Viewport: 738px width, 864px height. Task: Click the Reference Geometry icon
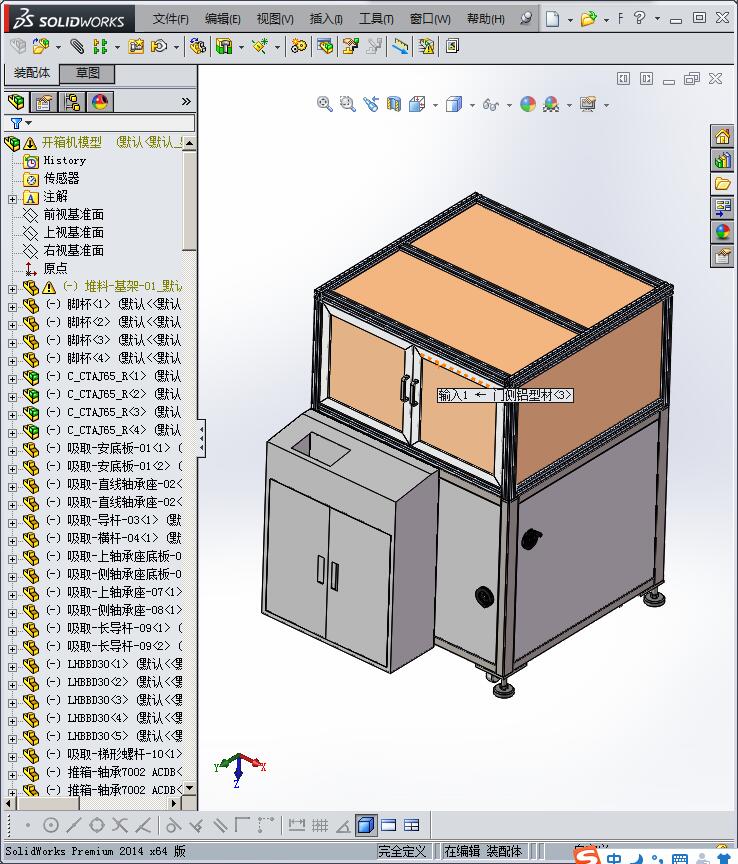point(260,46)
